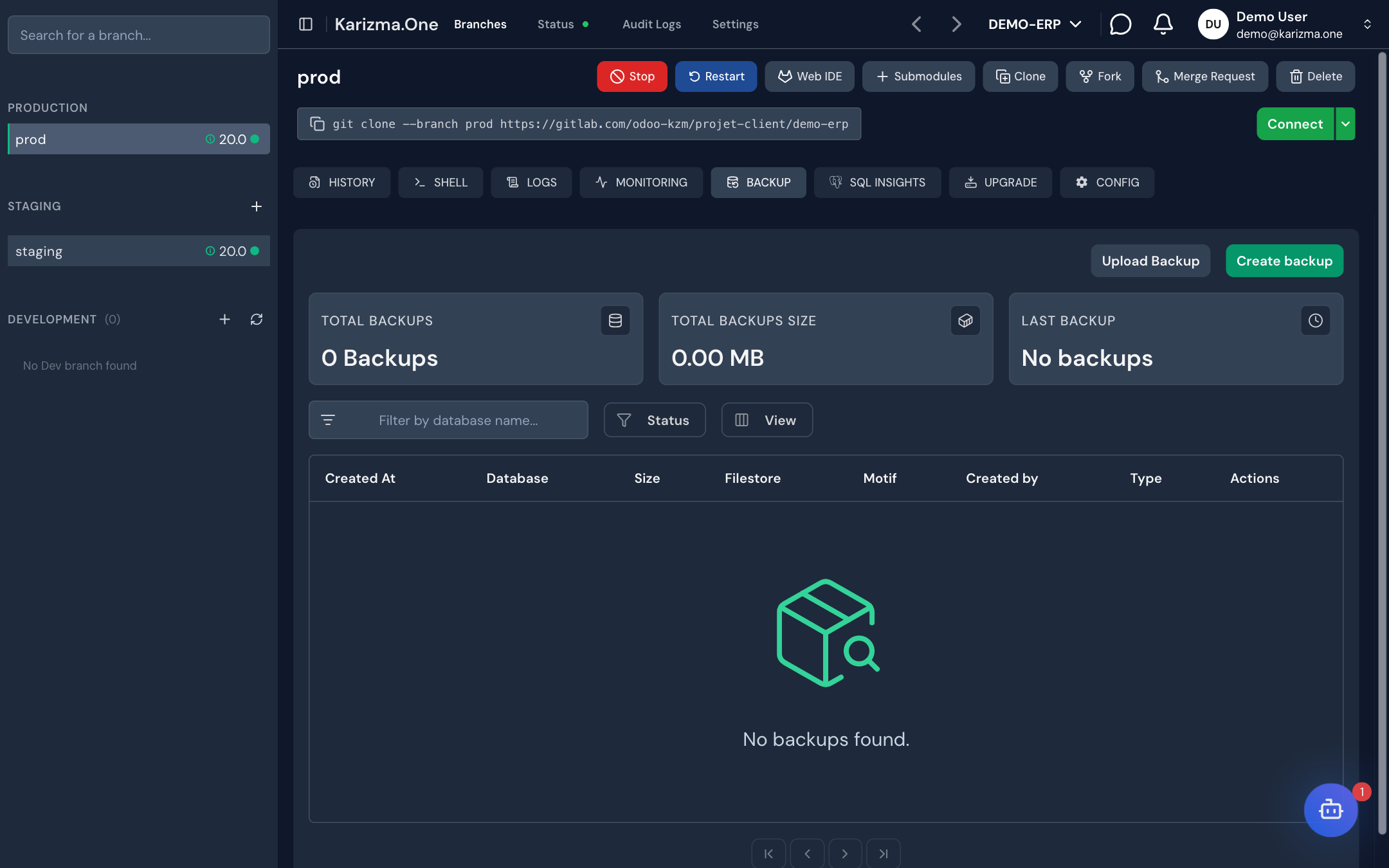
Task: Click Create backup
Action: click(1284, 261)
